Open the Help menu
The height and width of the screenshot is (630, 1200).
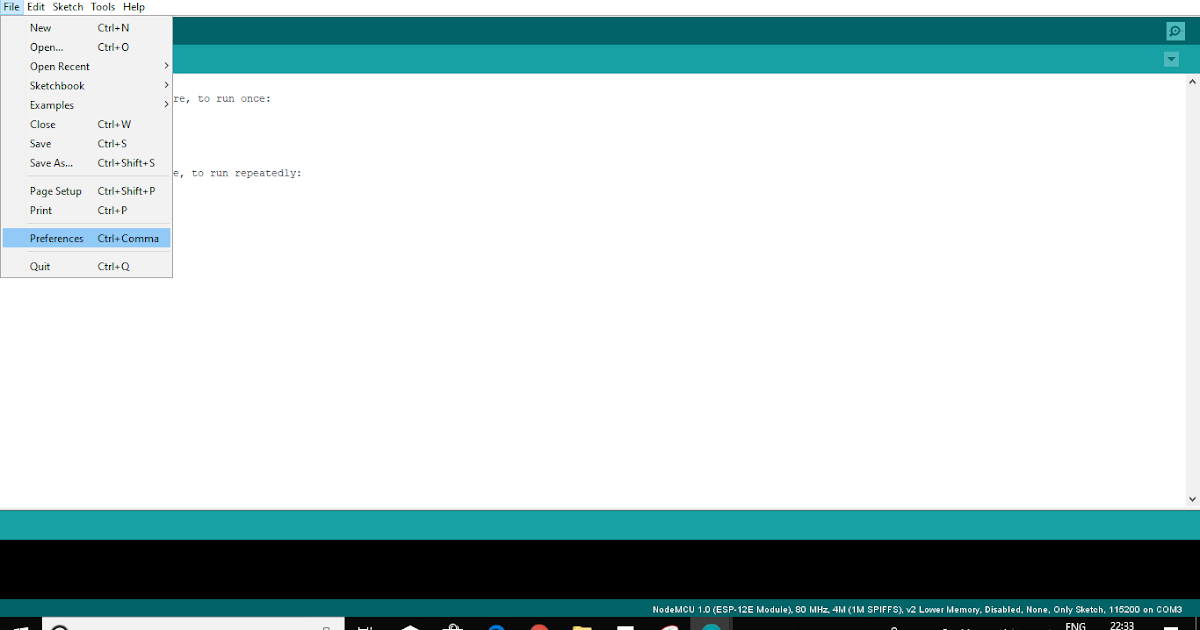point(134,7)
